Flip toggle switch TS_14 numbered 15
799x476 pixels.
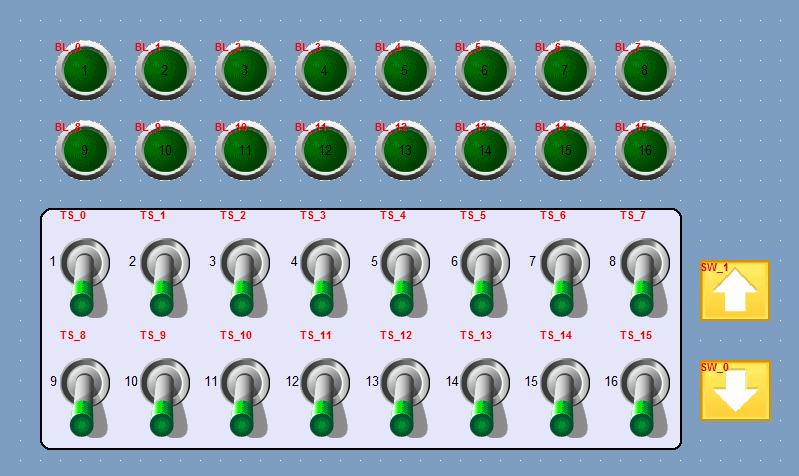point(564,398)
